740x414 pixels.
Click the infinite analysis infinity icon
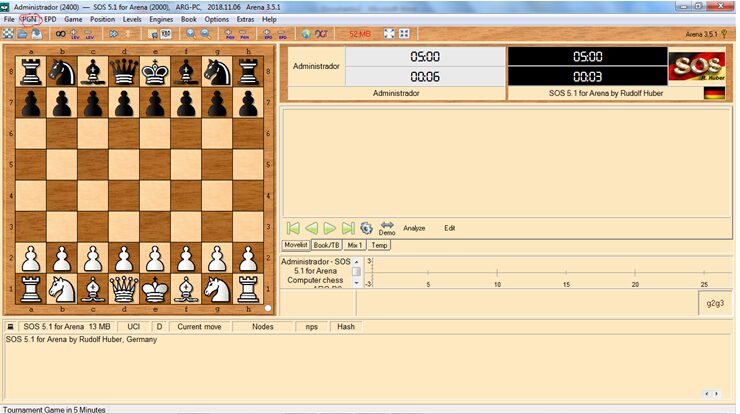pos(60,34)
